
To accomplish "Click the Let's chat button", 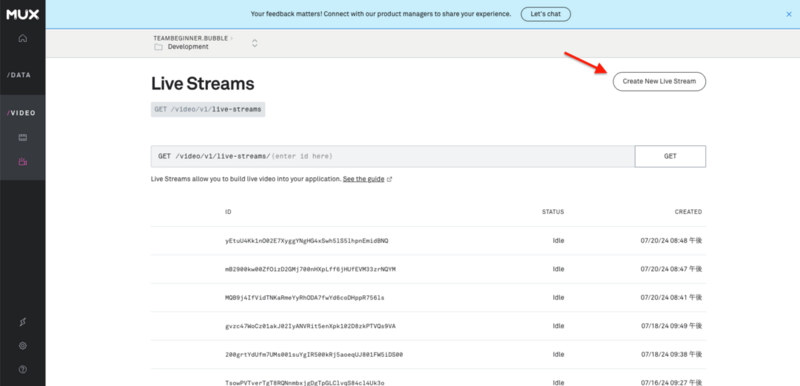I will pos(545,14).
